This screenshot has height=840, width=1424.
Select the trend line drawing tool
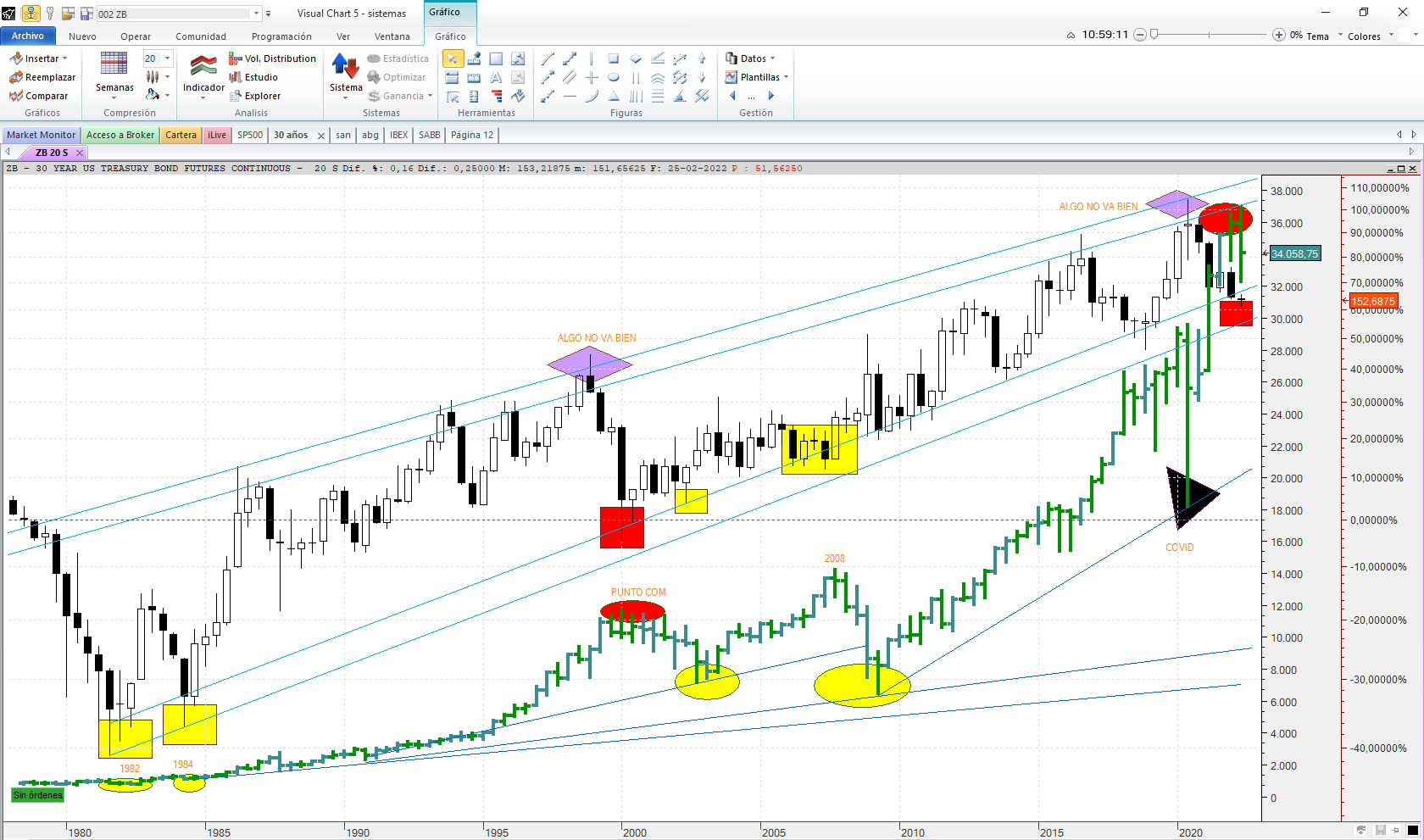pos(548,58)
